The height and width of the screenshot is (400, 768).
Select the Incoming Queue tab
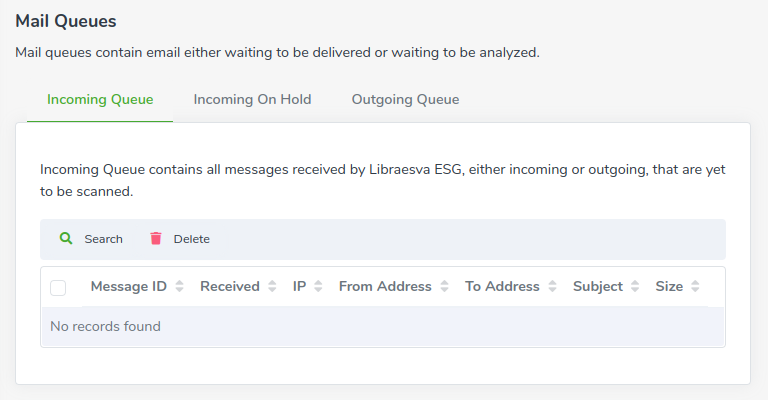(100, 99)
